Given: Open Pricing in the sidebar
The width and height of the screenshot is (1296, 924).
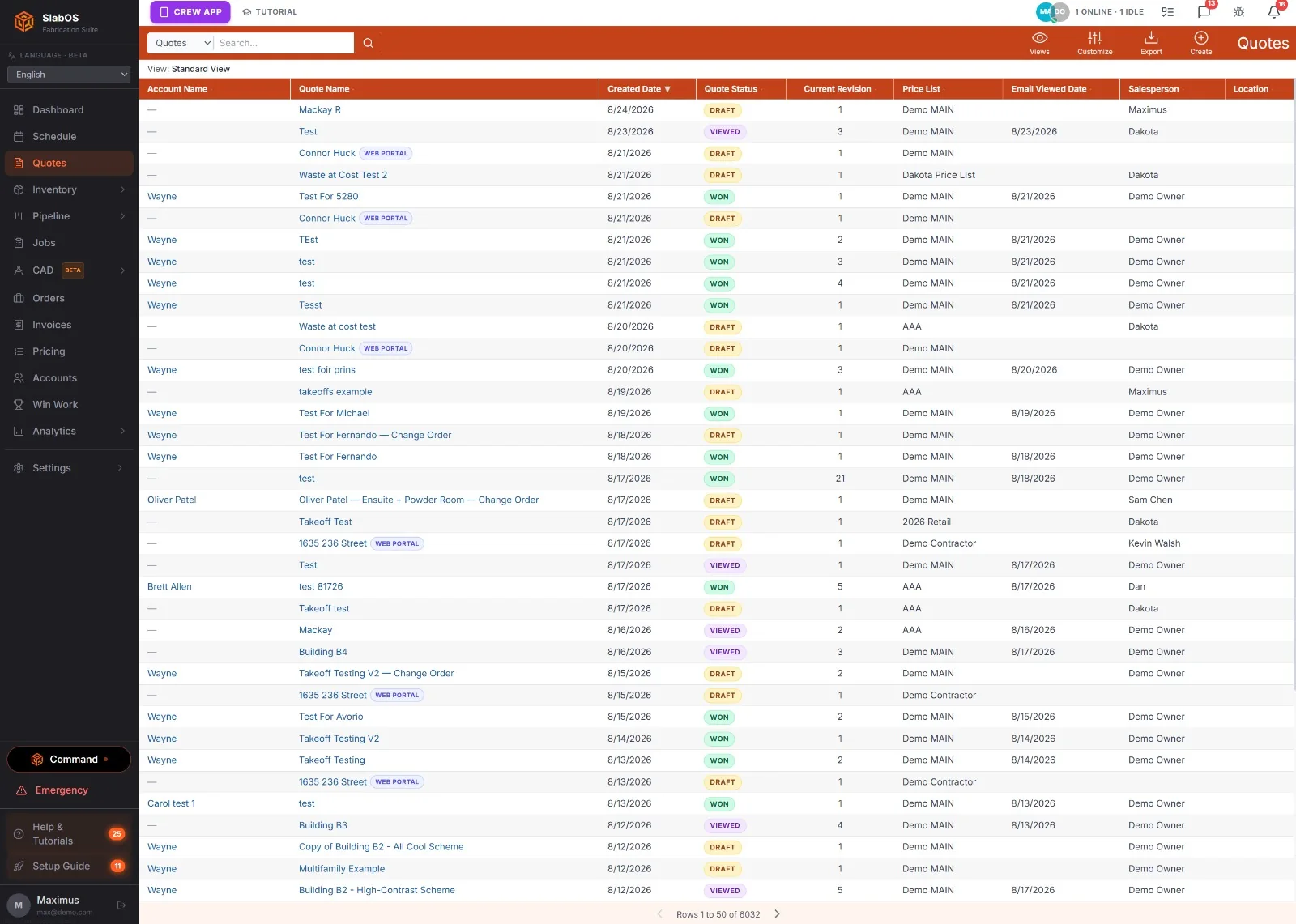Looking at the screenshot, I should click(x=69, y=351).
